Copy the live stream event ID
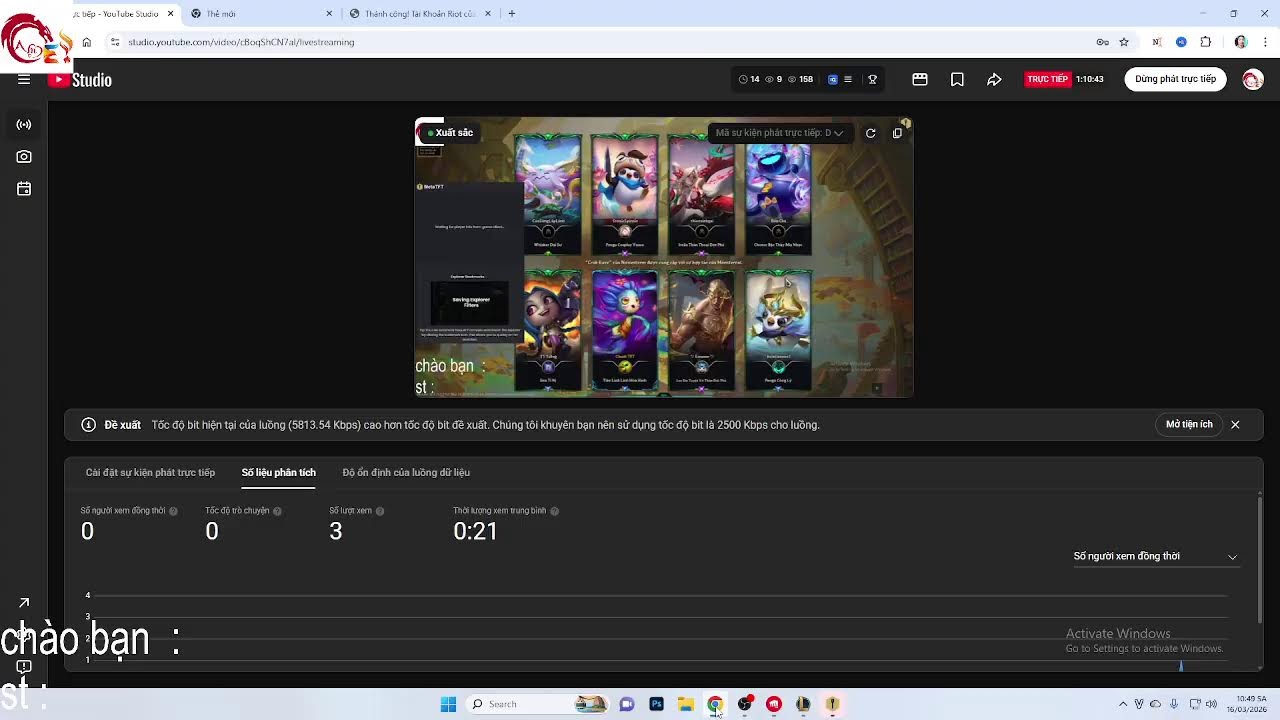Screen dimensions: 1280x720 [897, 133]
